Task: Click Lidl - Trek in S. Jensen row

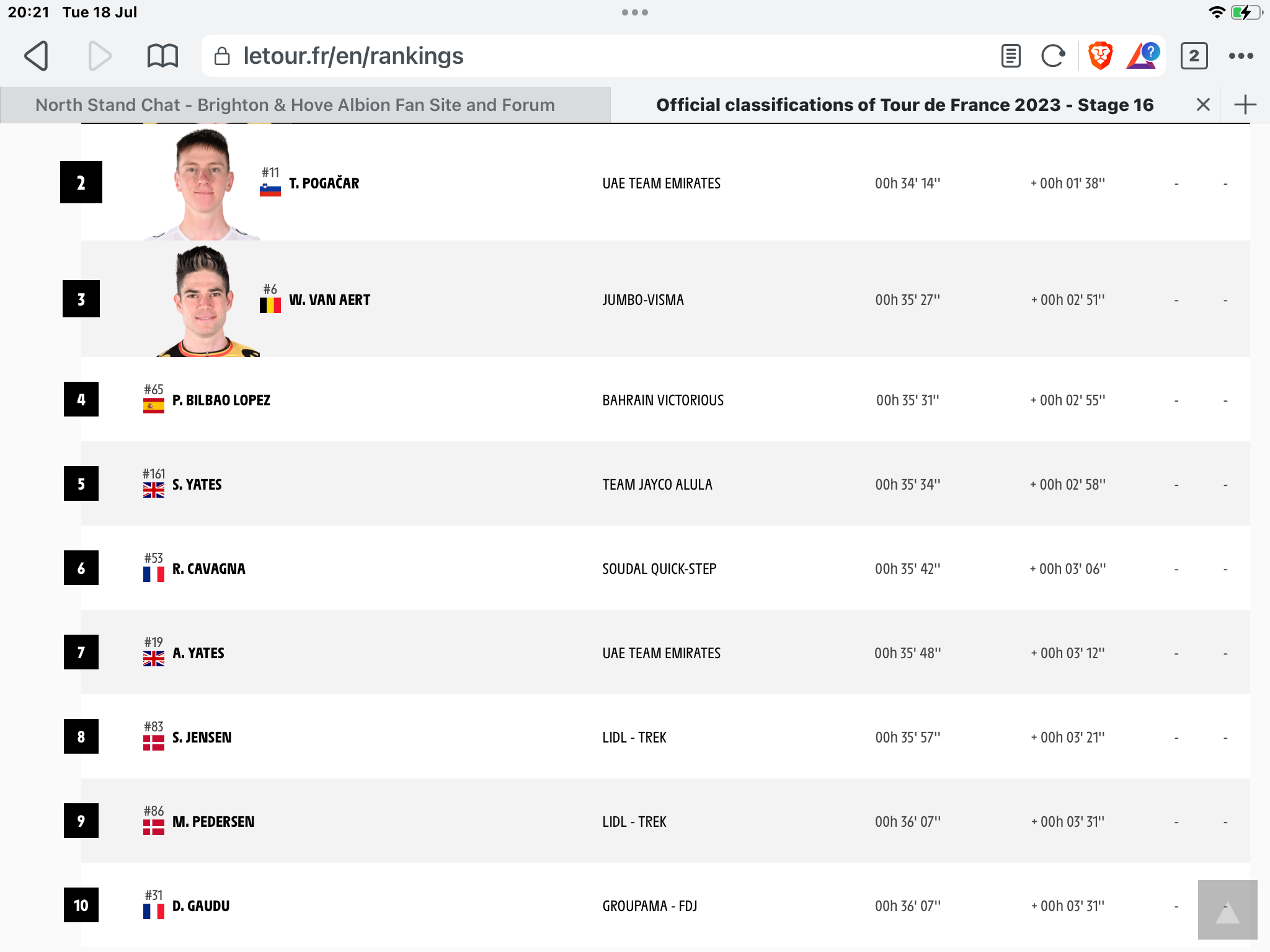Action: (634, 738)
